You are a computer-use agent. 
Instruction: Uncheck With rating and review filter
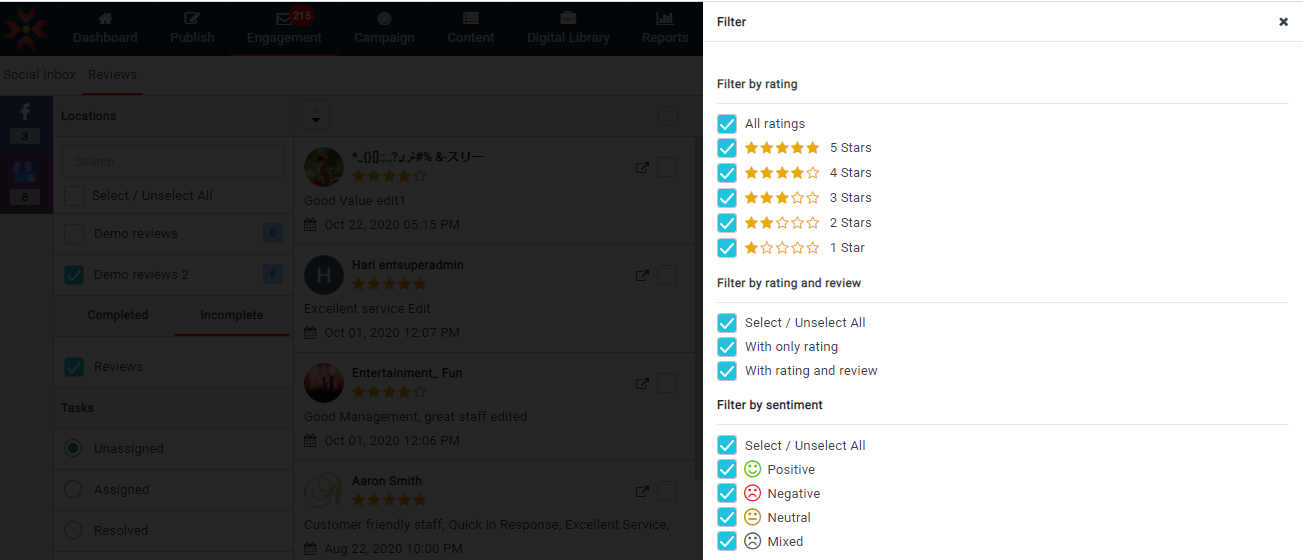point(727,371)
